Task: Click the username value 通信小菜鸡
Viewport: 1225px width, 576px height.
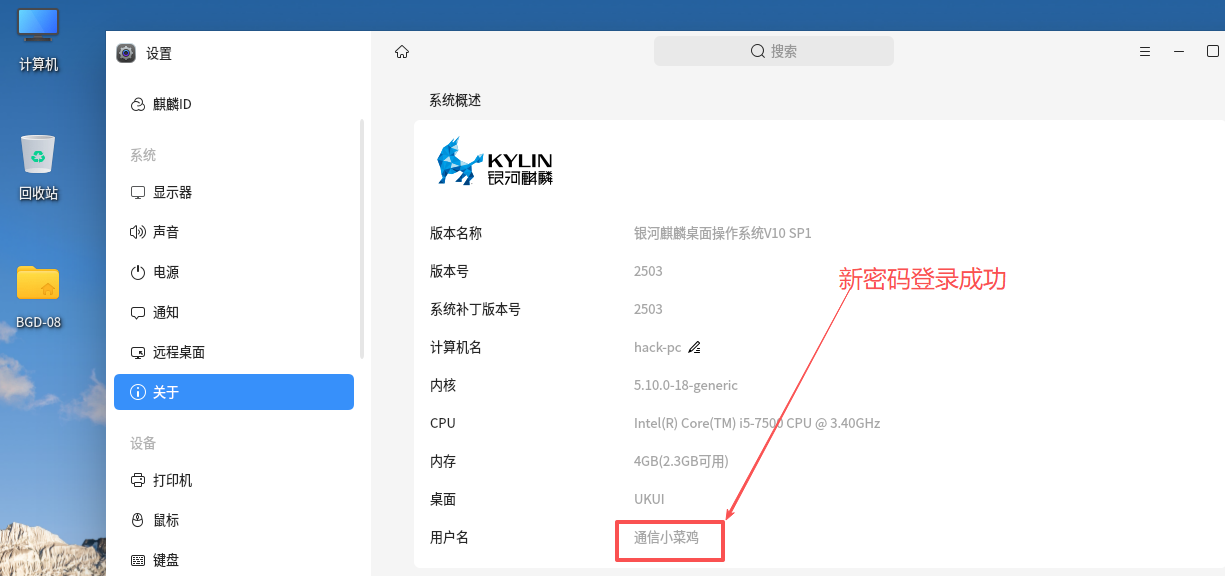Action: [666, 537]
